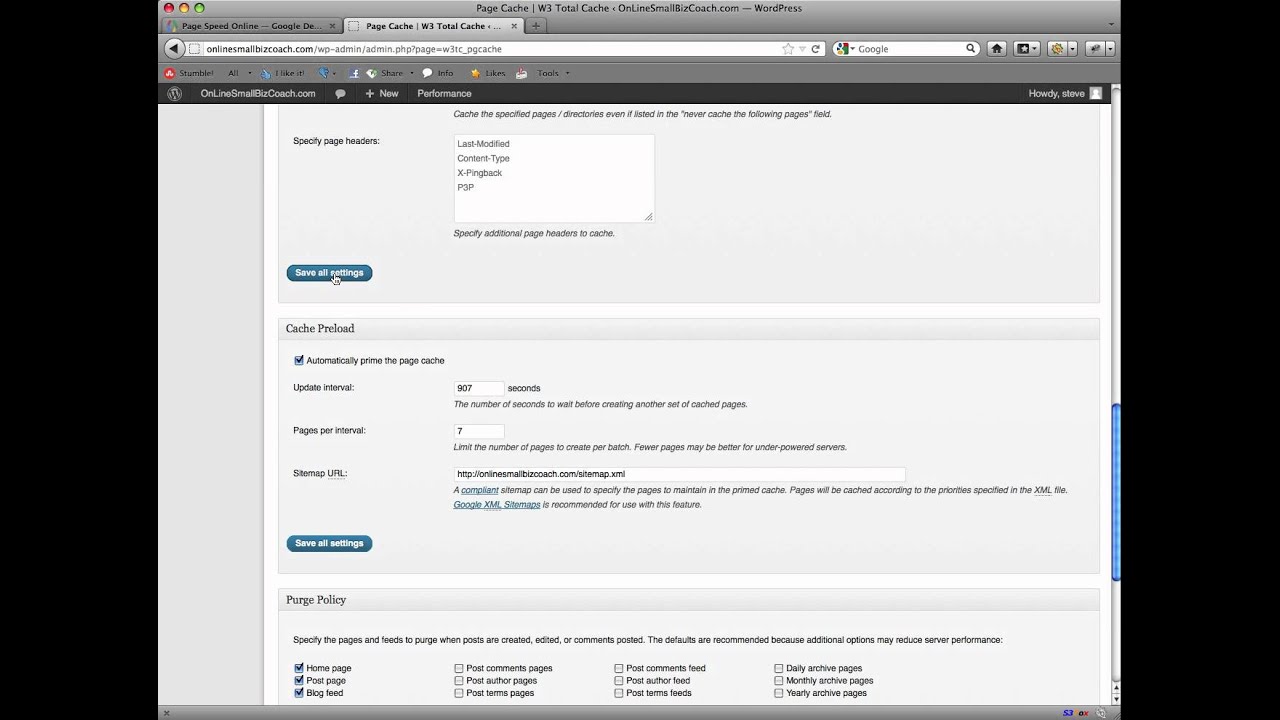Click the mail icon next to Likes
Image resolution: width=1280 pixels, height=720 pixels.
[x=521, y=73]
